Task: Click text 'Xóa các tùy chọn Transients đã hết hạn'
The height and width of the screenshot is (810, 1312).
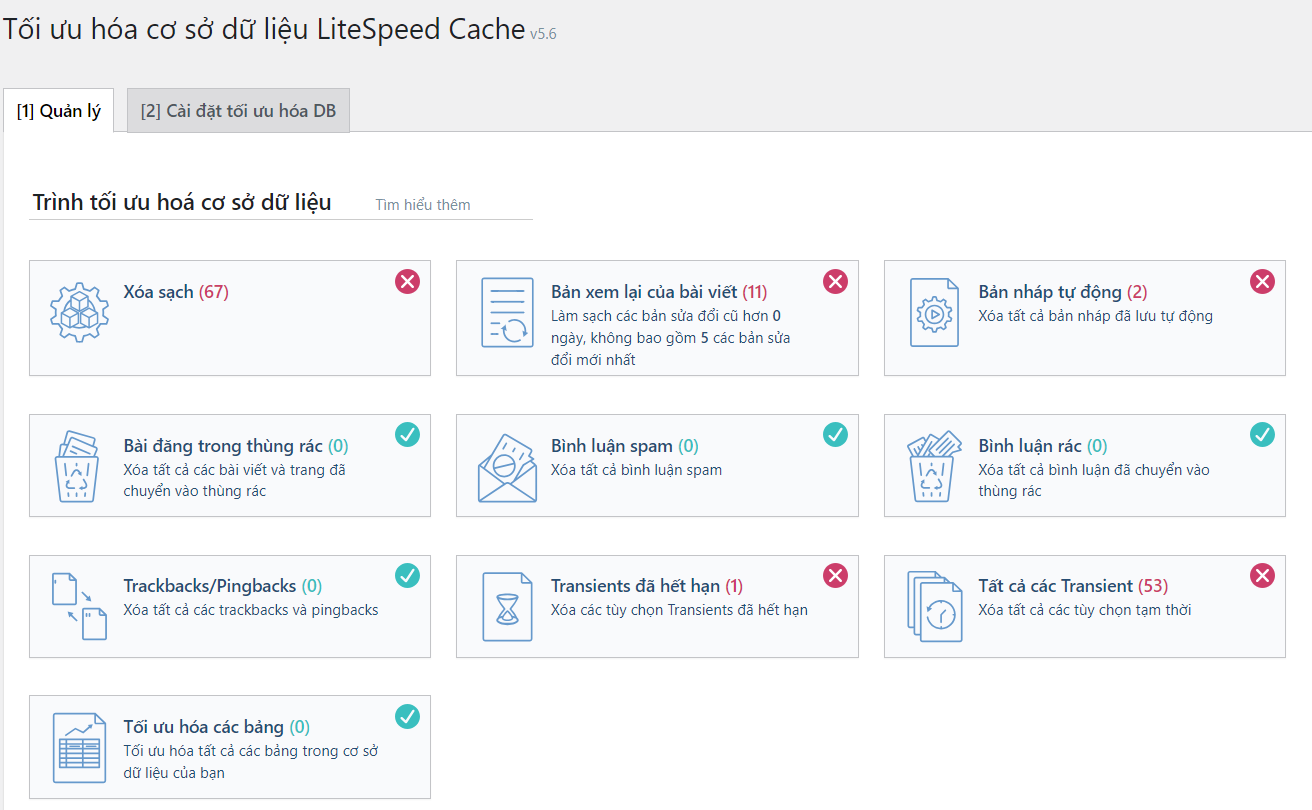Action: (679, 610)
